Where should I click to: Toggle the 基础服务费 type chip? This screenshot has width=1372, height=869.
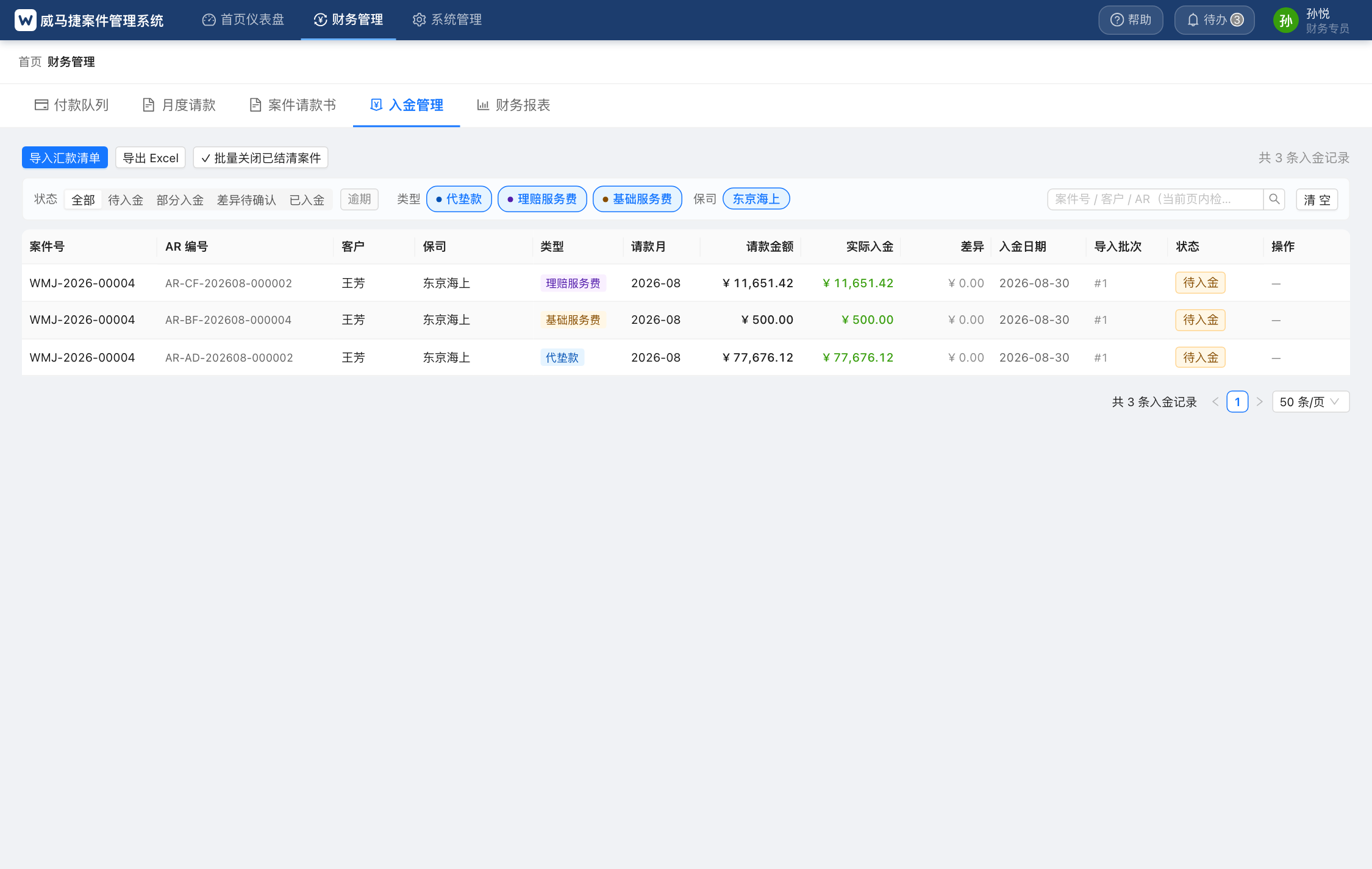click(x=637, y=199)
